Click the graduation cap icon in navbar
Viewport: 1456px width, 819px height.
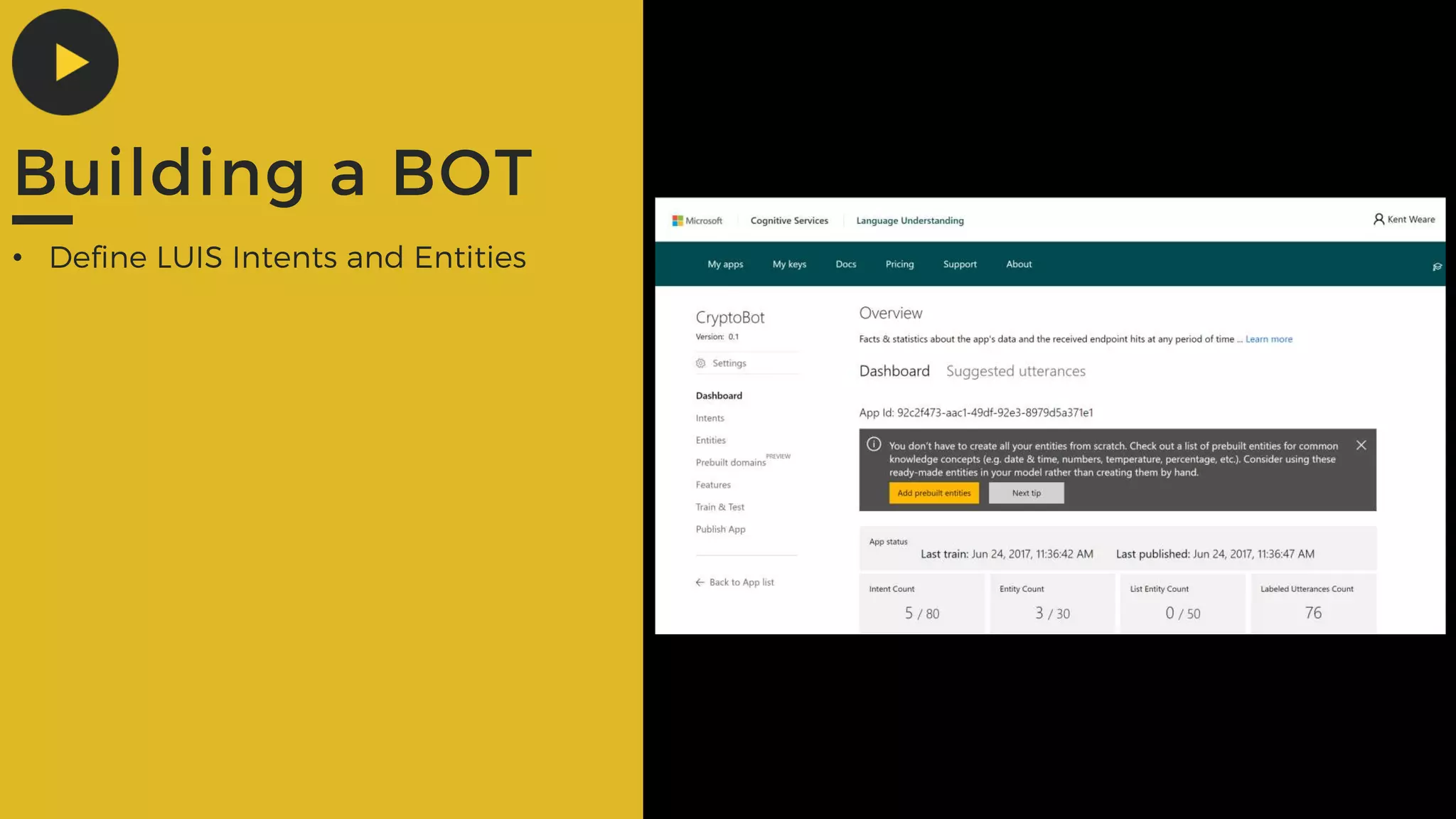[x=1437, y=267]
